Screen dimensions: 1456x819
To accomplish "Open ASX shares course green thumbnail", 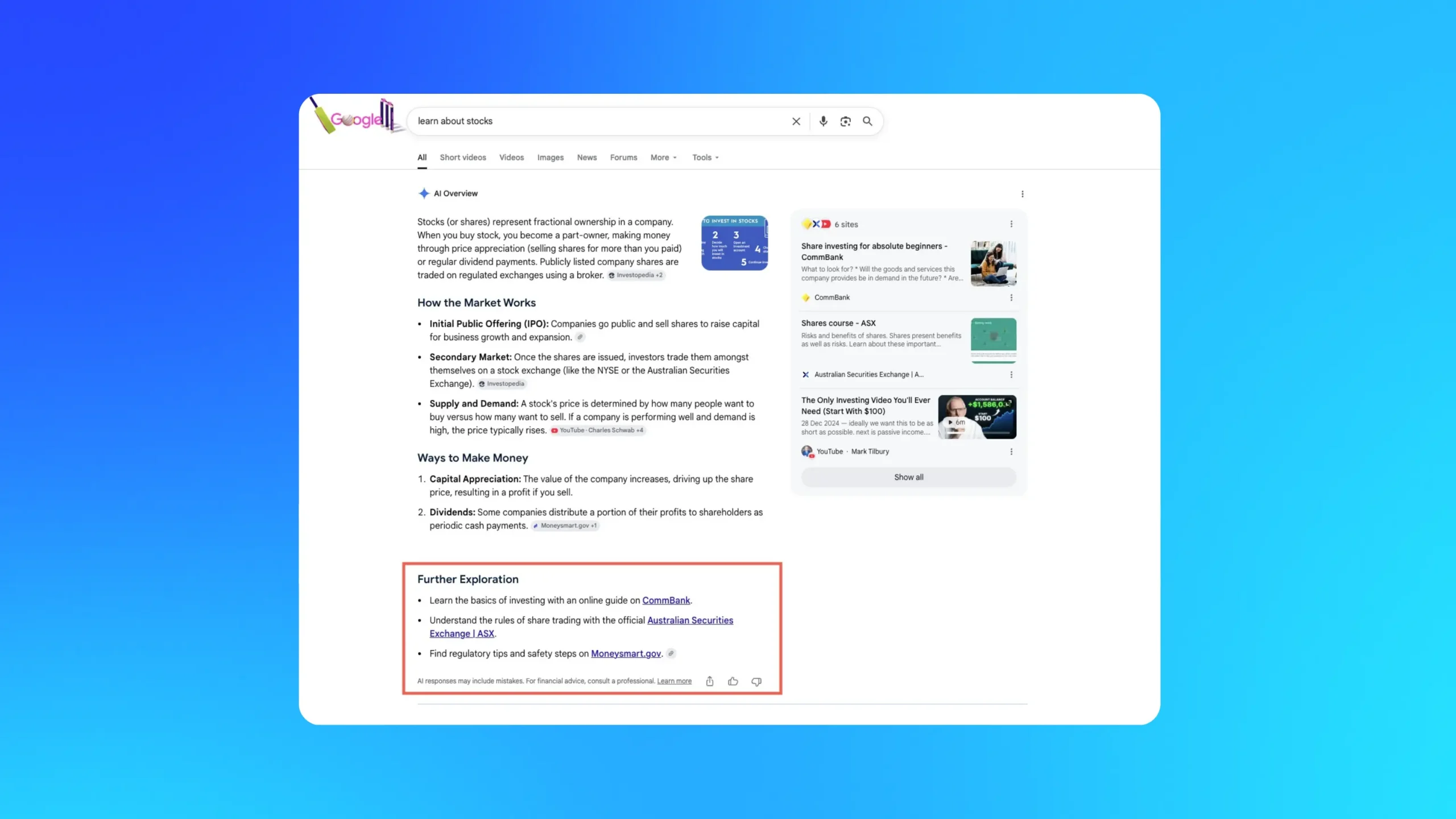I will pyautogui.click(x=993, y=340).
